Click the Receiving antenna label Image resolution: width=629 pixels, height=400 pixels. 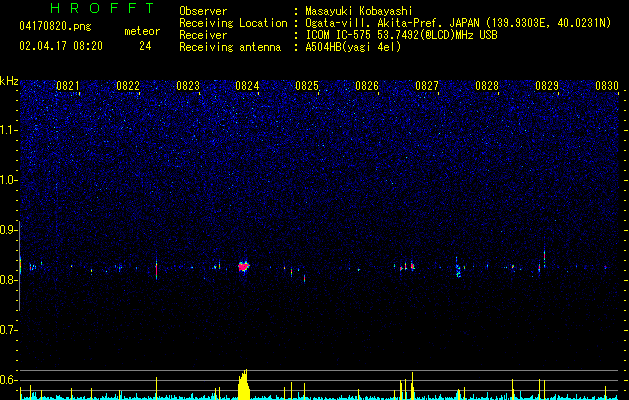click(x=230, y=47)
